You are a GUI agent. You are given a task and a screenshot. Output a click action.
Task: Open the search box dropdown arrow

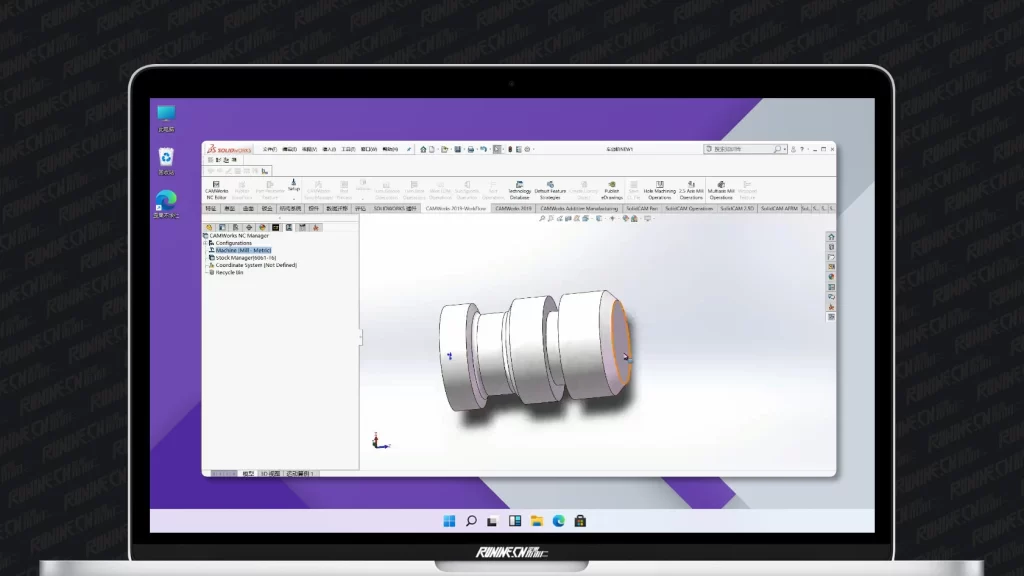[786, 149]
